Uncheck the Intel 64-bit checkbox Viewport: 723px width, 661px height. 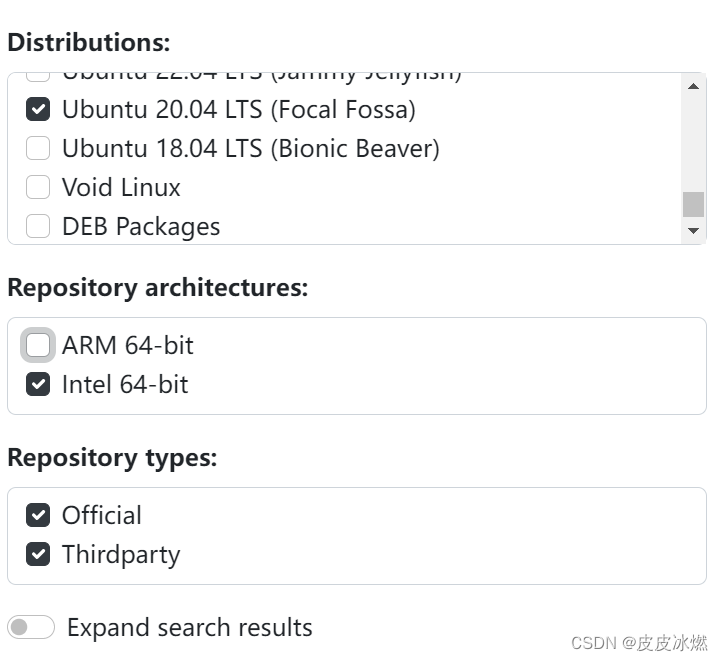(38, 384)
